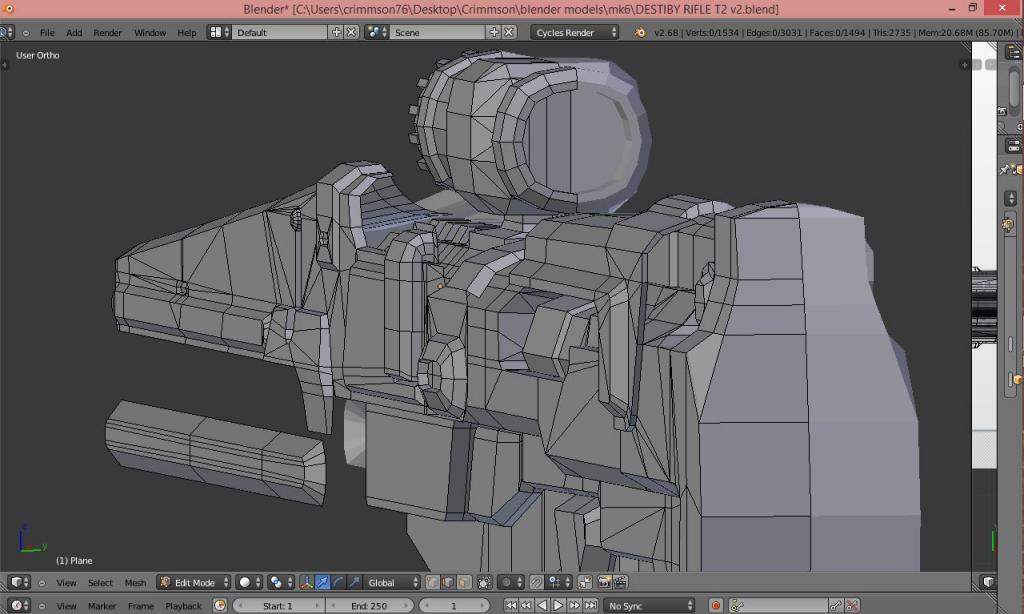Enable the translate manipulator arrow
Viewport: 1024px width, 614px height.
coord(323,583)
